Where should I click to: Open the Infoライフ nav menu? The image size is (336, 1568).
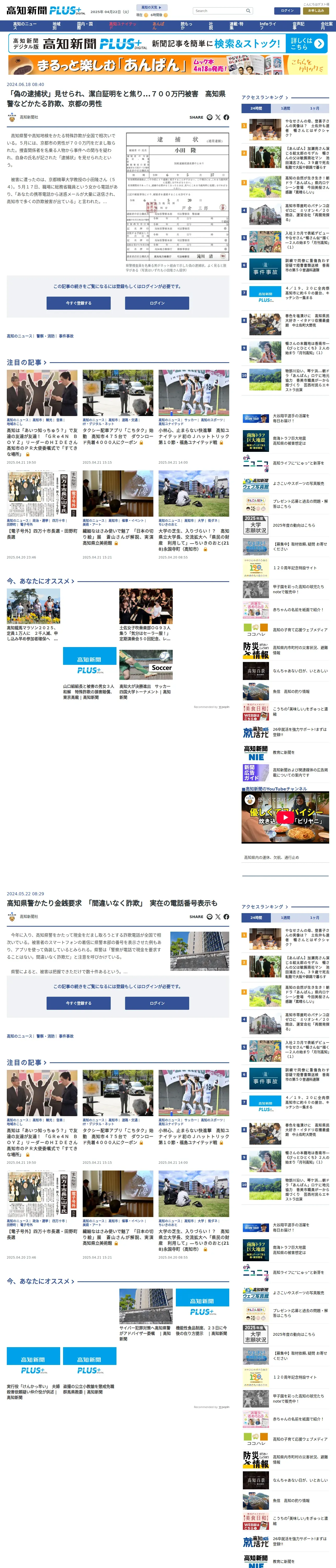(x=268, y=26)
